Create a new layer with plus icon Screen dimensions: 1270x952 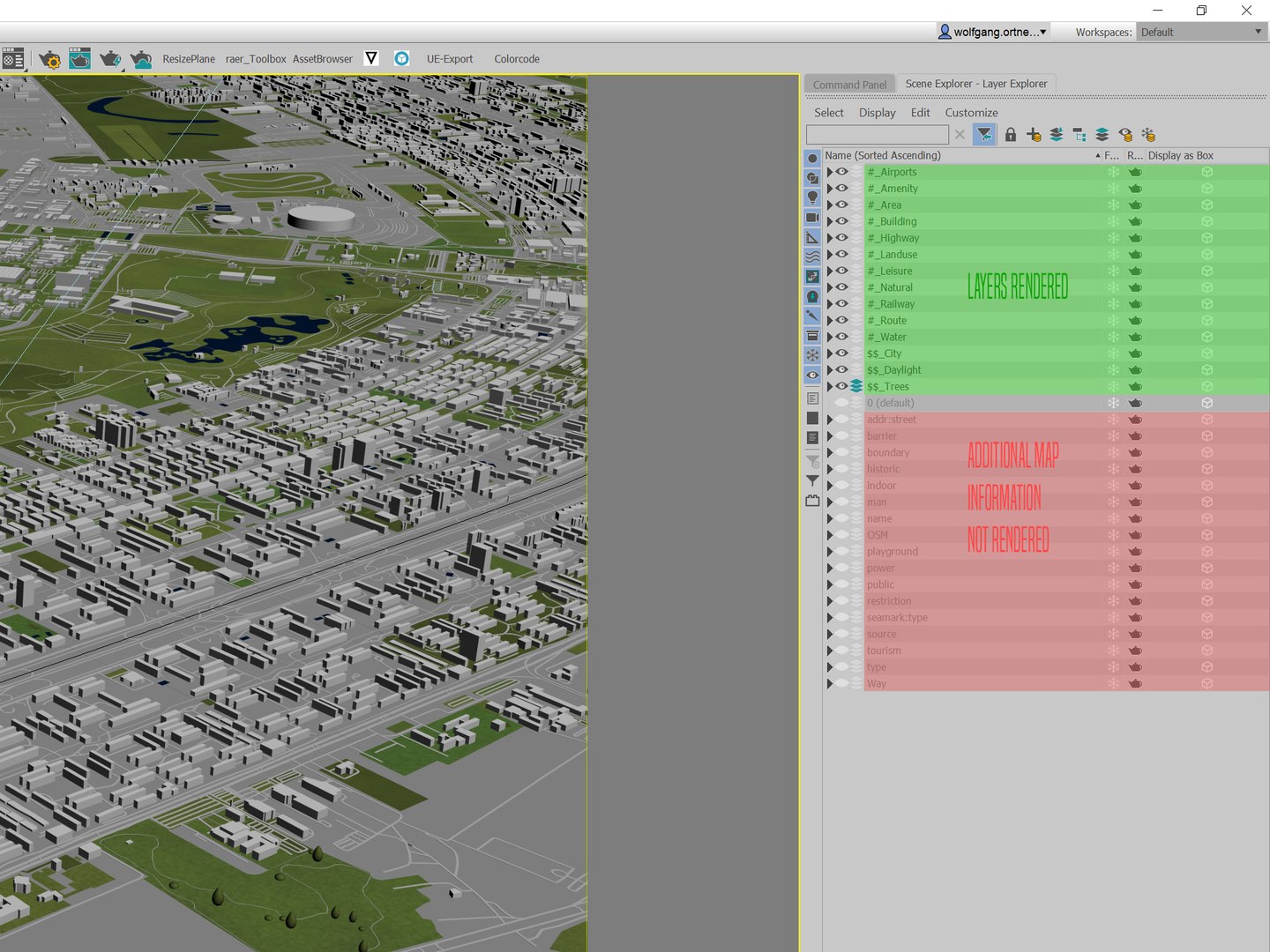[x=1034, y=134]
